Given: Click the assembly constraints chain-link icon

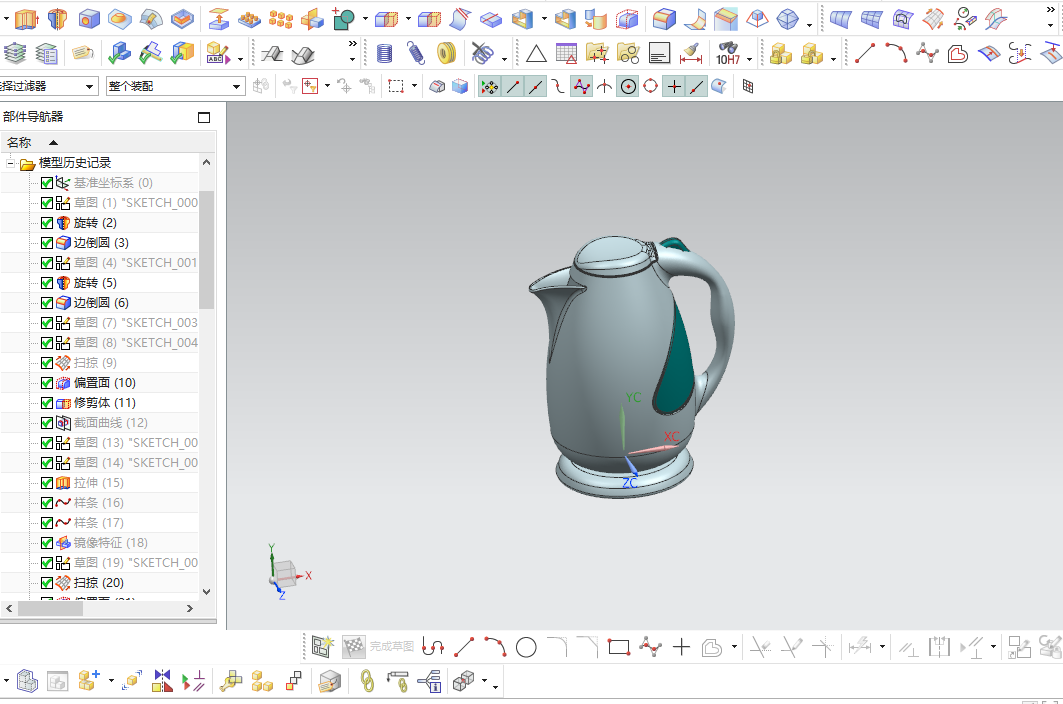Looking at the screenshot, I should tap(367, 681).
